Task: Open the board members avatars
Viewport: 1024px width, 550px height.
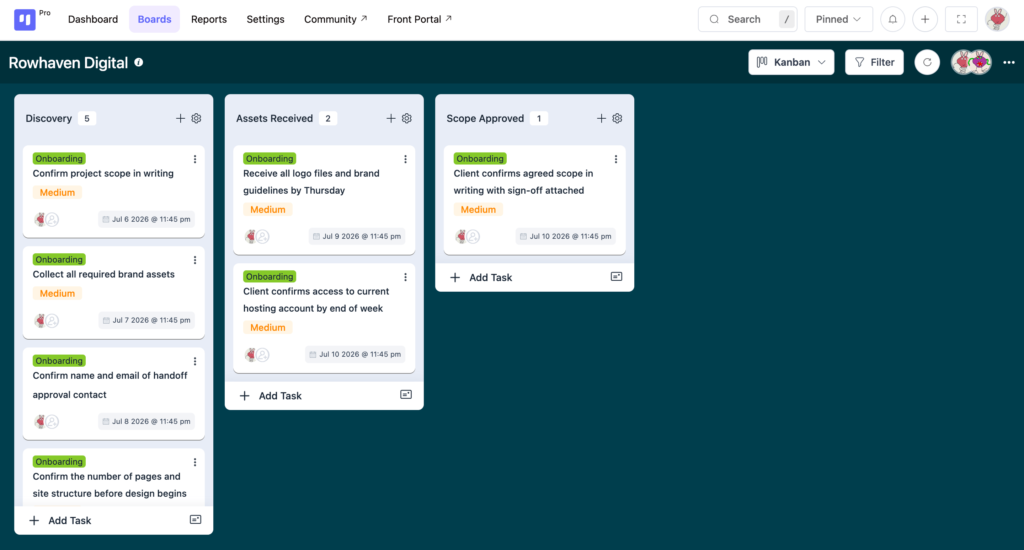Action: point(971,63)
